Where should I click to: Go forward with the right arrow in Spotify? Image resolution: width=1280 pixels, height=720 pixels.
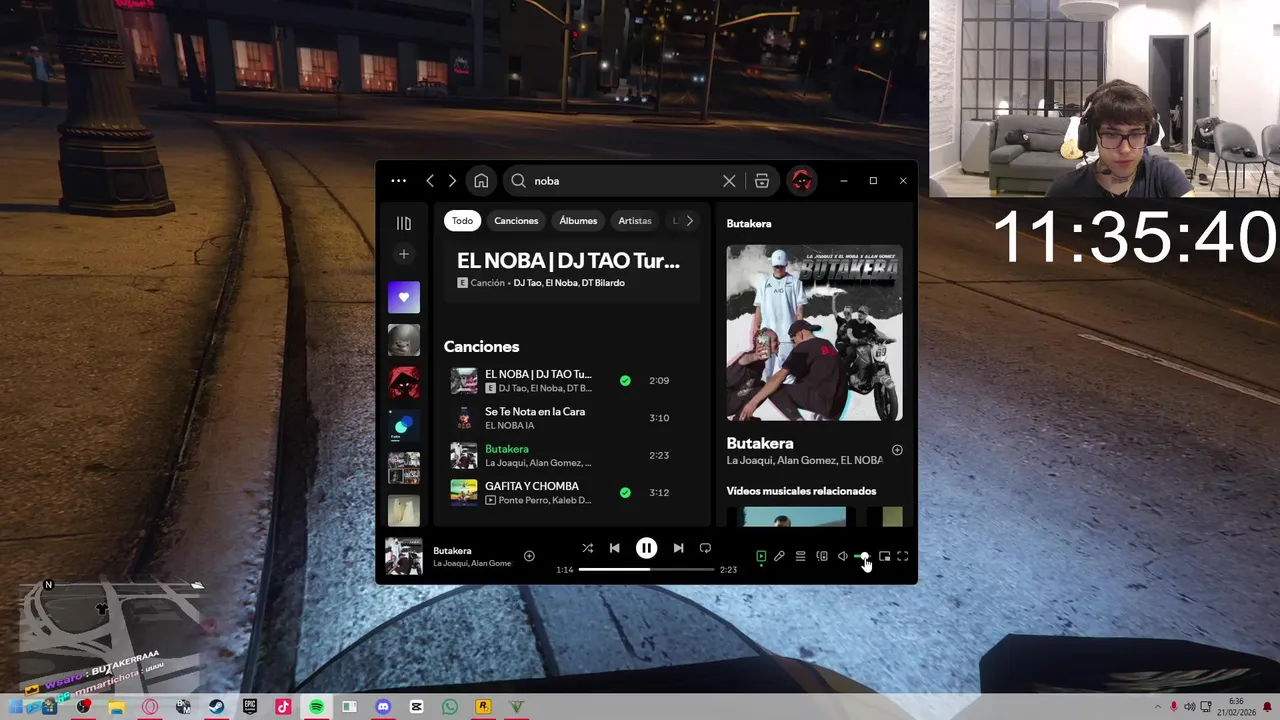452,181
